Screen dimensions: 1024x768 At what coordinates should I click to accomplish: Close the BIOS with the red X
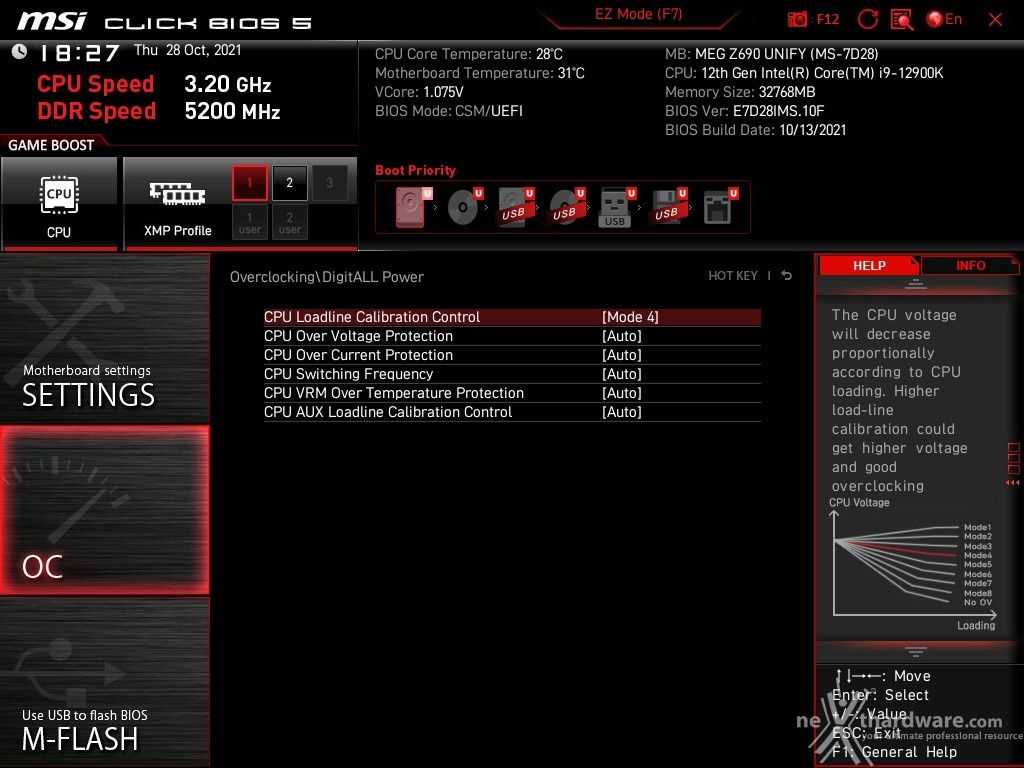tap(995, 20)
